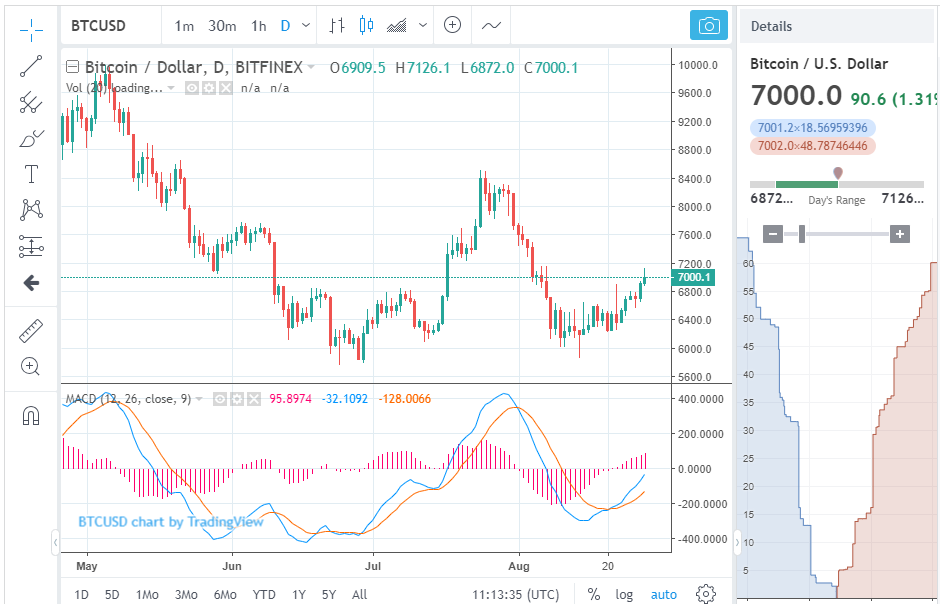Open the chart style dropdown arrow
Screen dimensions: 940x604
(423, 25)
